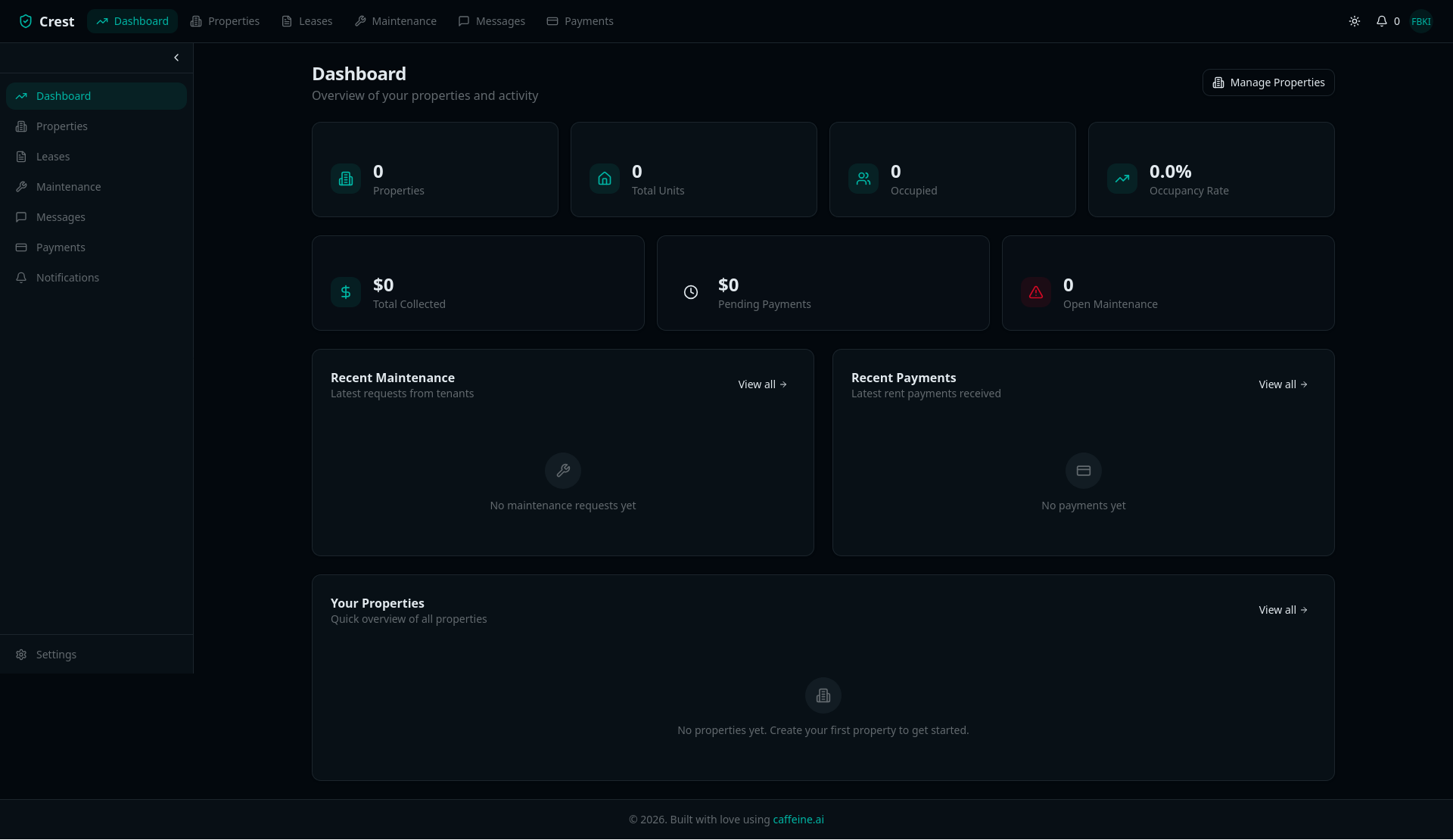This screenshot has height=840, width=1453.
Task: Click the wrench icon above no maintenance message
Action: coord(563,471)
